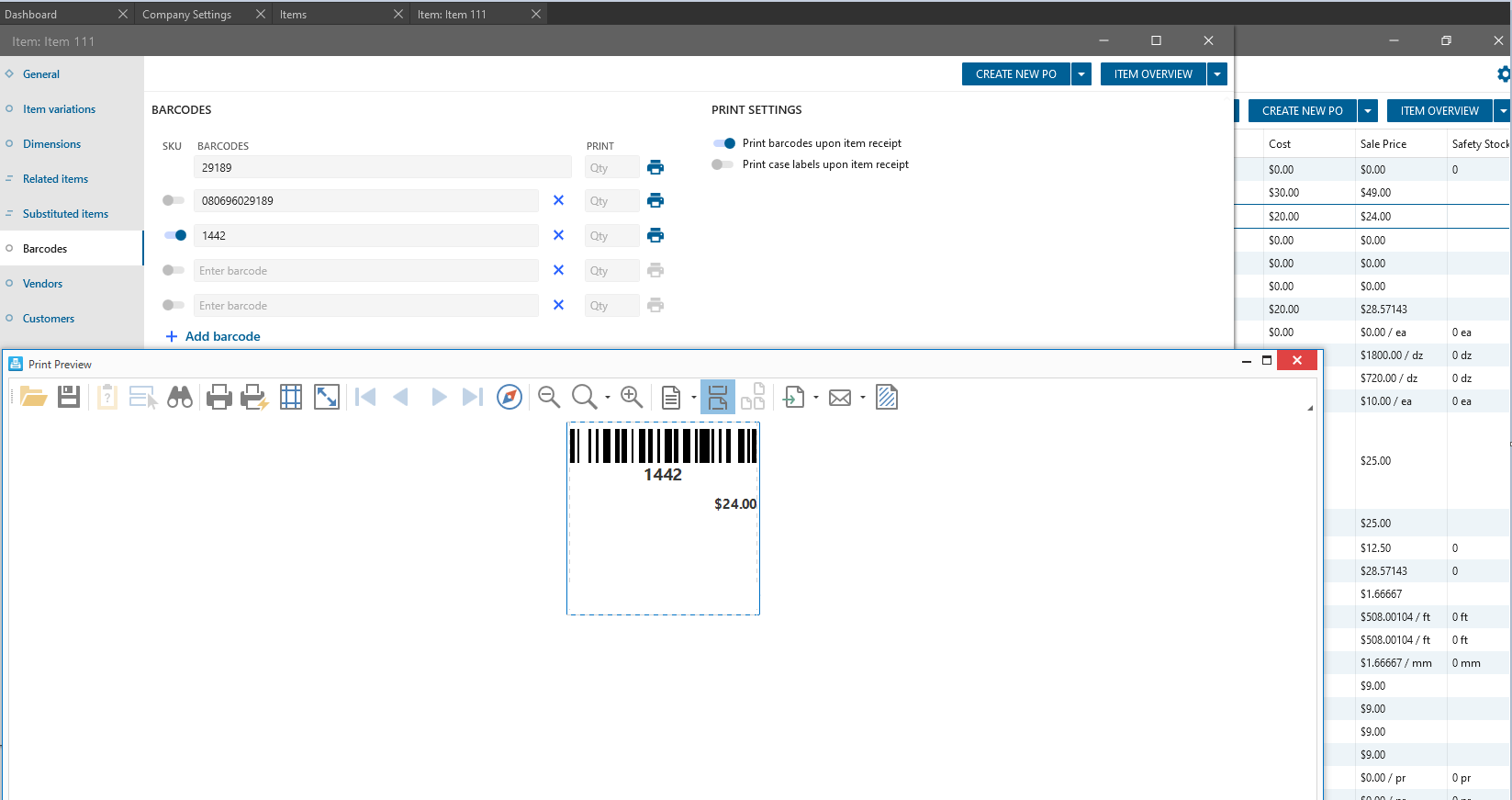Toggle SKU switch for barcode 080696029189

point(174,200)
